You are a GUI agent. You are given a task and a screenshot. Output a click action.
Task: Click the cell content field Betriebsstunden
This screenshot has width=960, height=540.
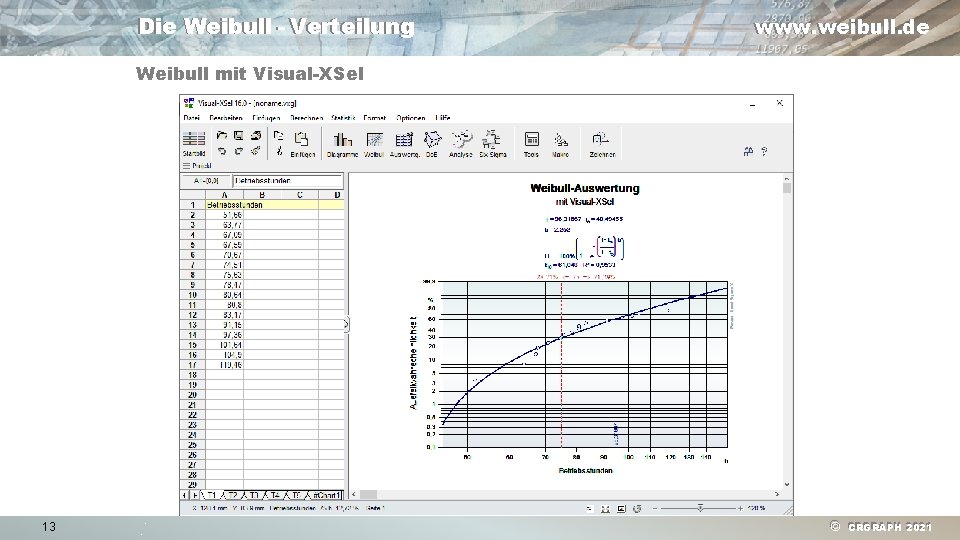point(287,181)
